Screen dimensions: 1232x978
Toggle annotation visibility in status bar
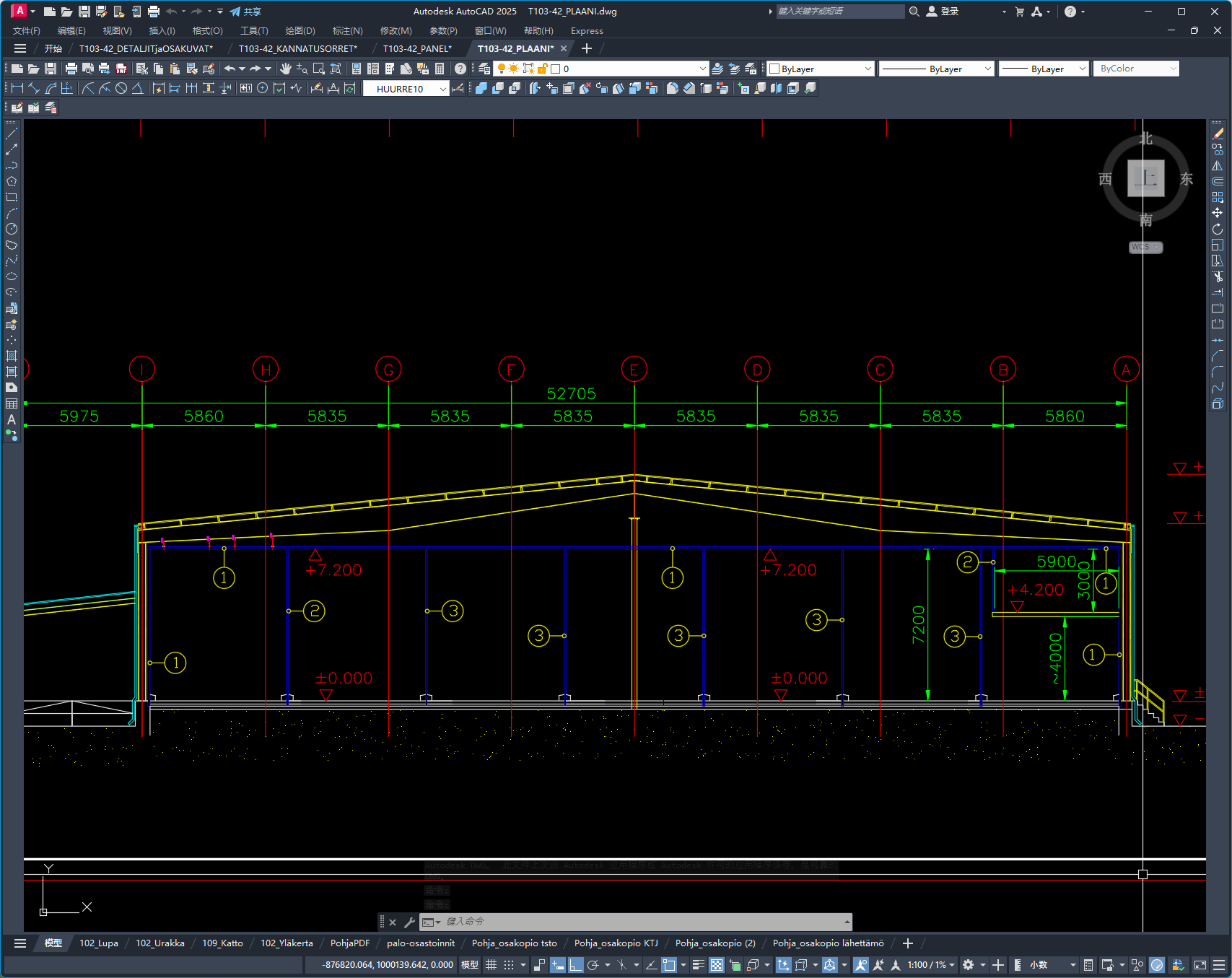click(x=861, y=965)
